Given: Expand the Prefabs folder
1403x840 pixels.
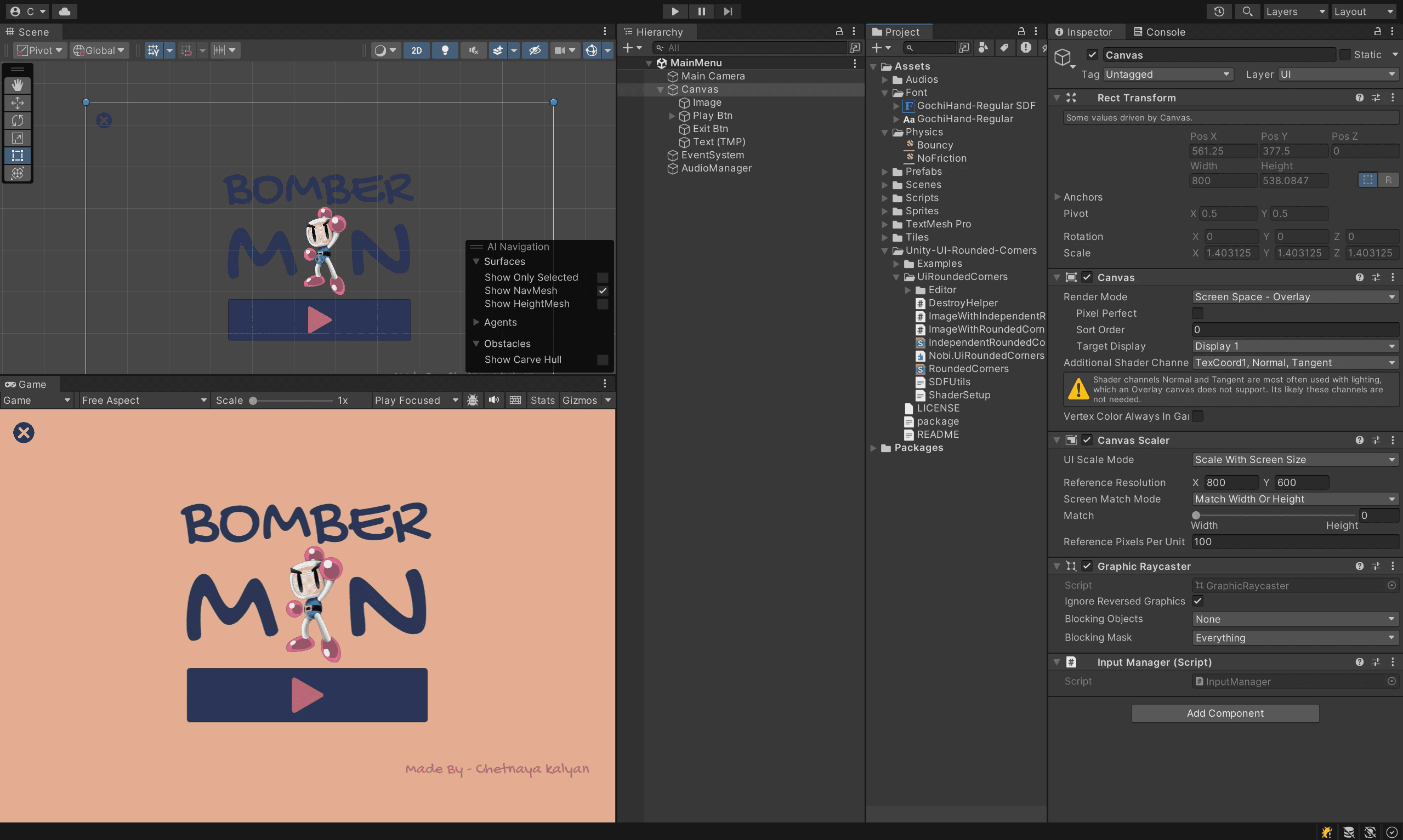Looking at the screenshot, I should [x=885, y=172].
